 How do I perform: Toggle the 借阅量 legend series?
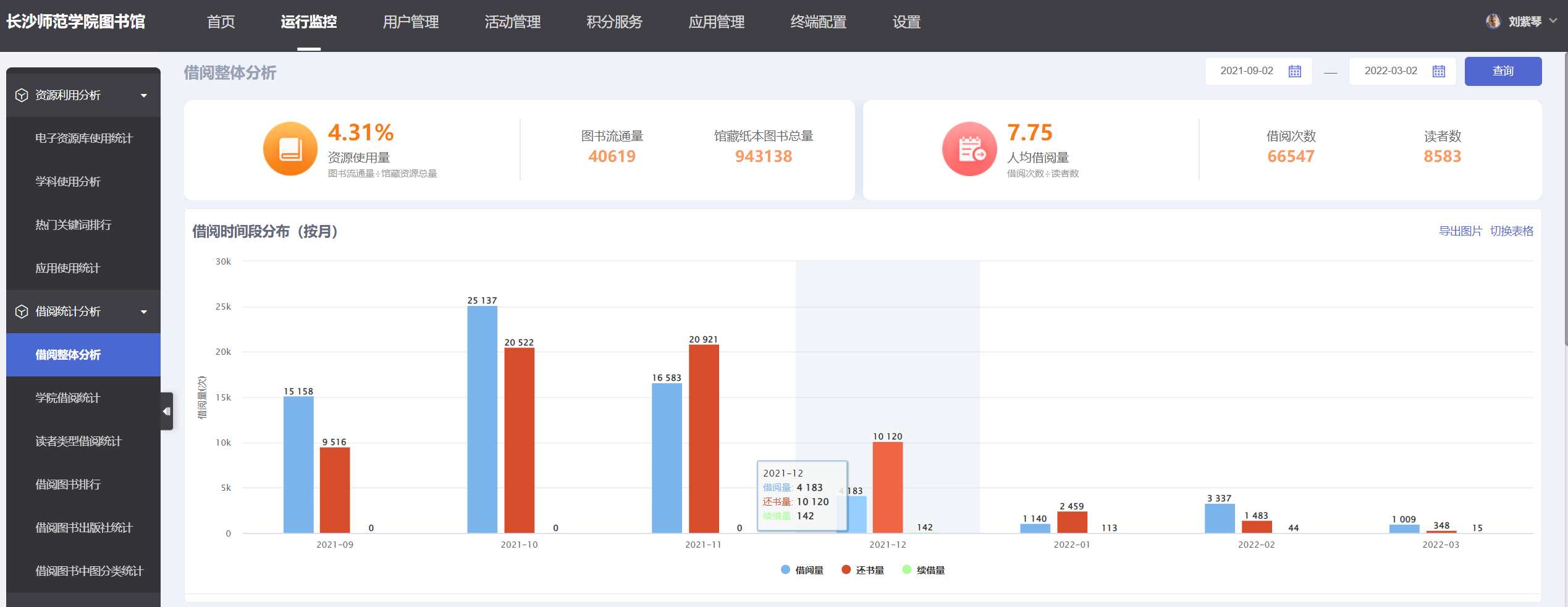(x=802, y=570)
